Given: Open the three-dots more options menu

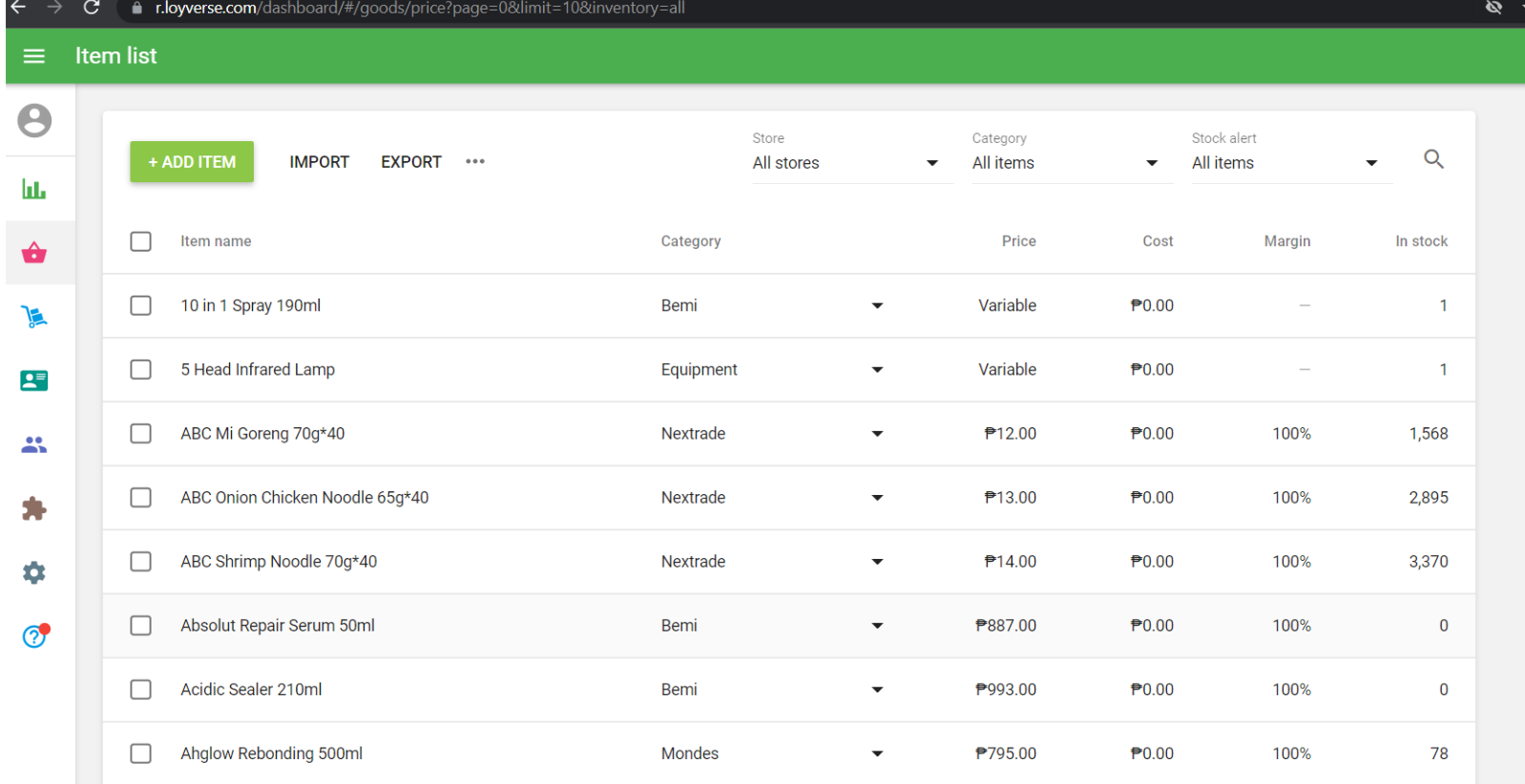Looking at the screenshot, I should pos(475,162).
